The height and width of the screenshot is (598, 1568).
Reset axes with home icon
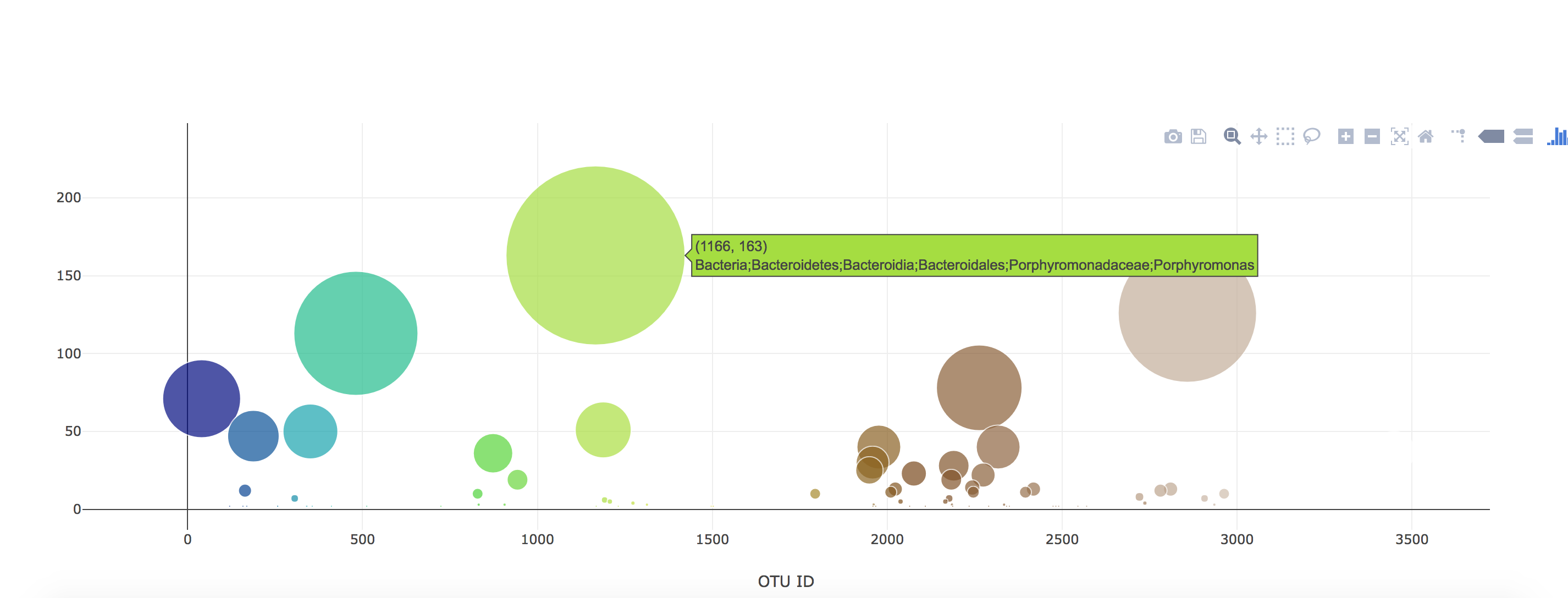pos(1426,136)
